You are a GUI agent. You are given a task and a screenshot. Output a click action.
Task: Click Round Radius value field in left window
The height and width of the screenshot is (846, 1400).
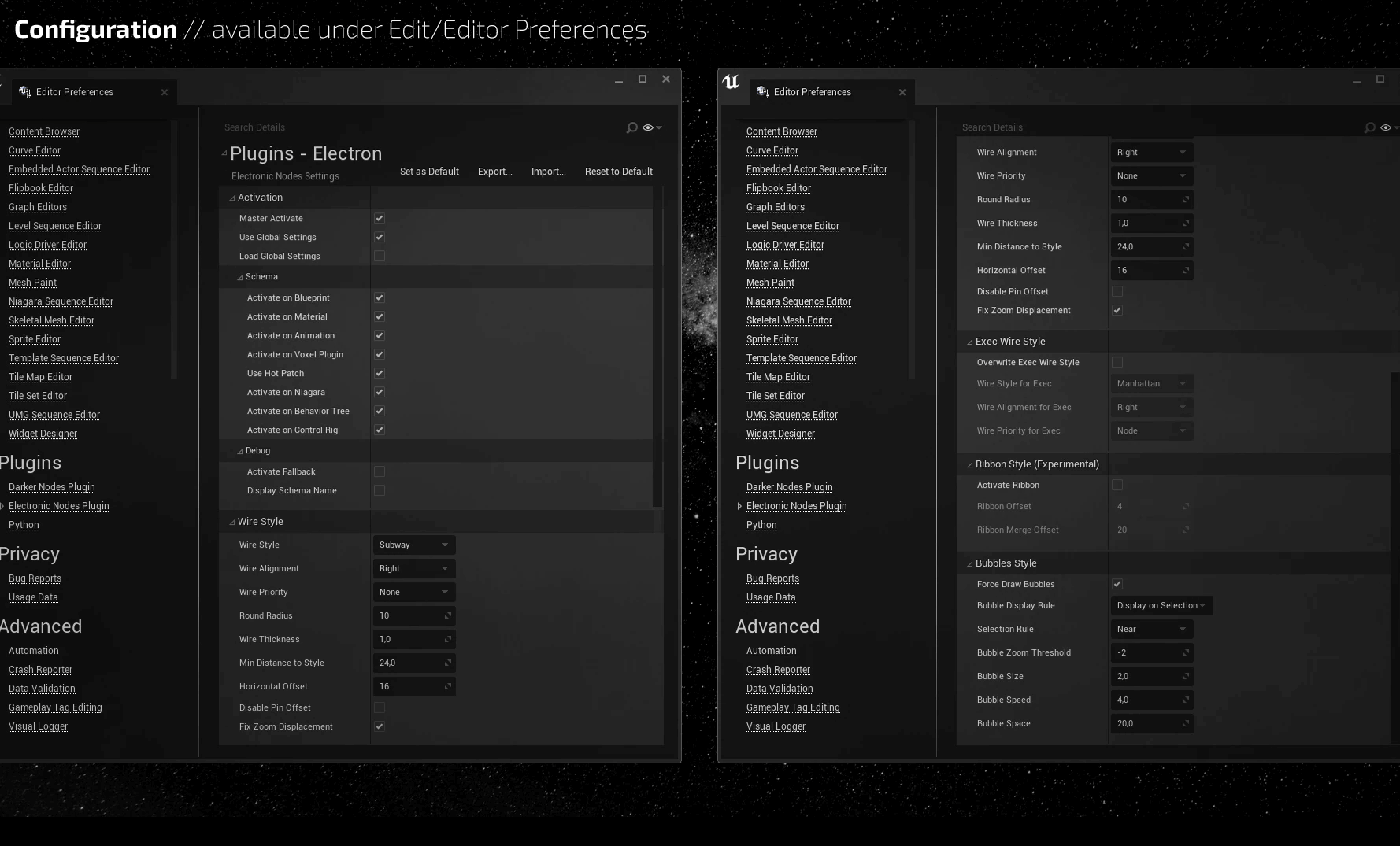click(414, 615)
